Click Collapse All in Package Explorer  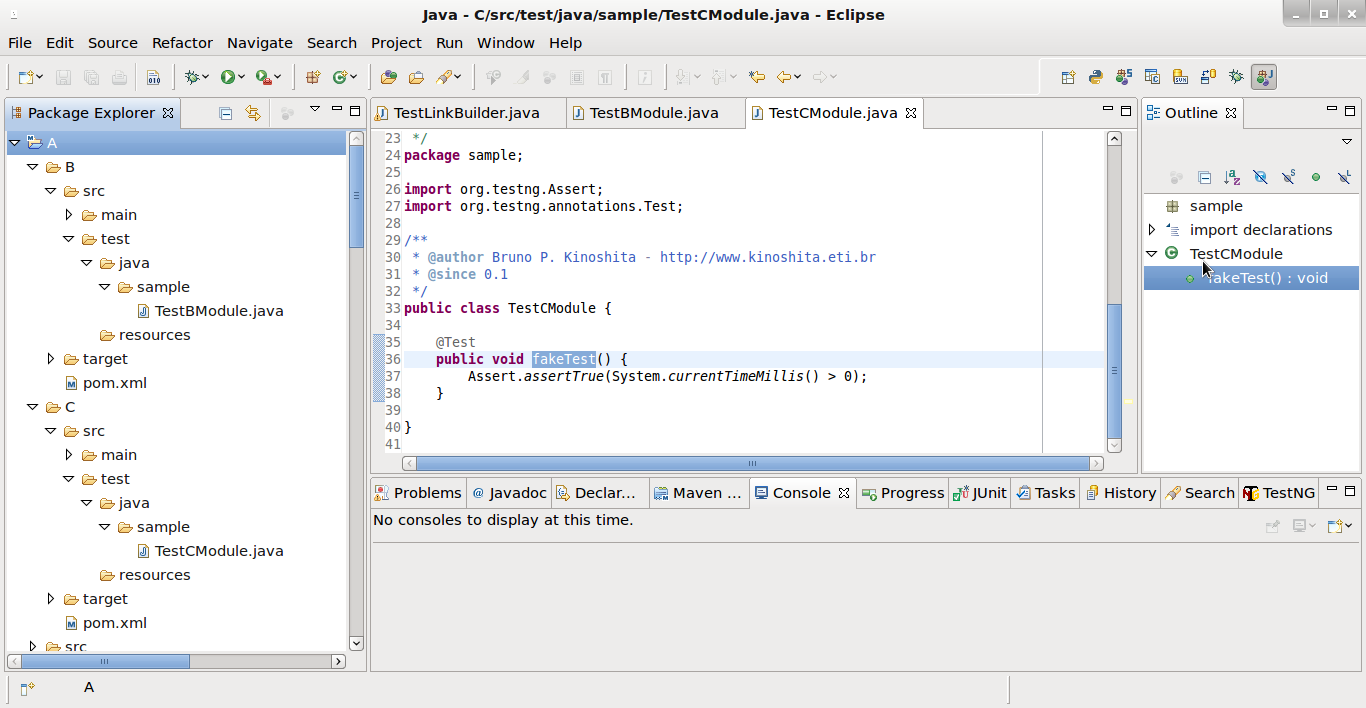[x=226, y=113]
